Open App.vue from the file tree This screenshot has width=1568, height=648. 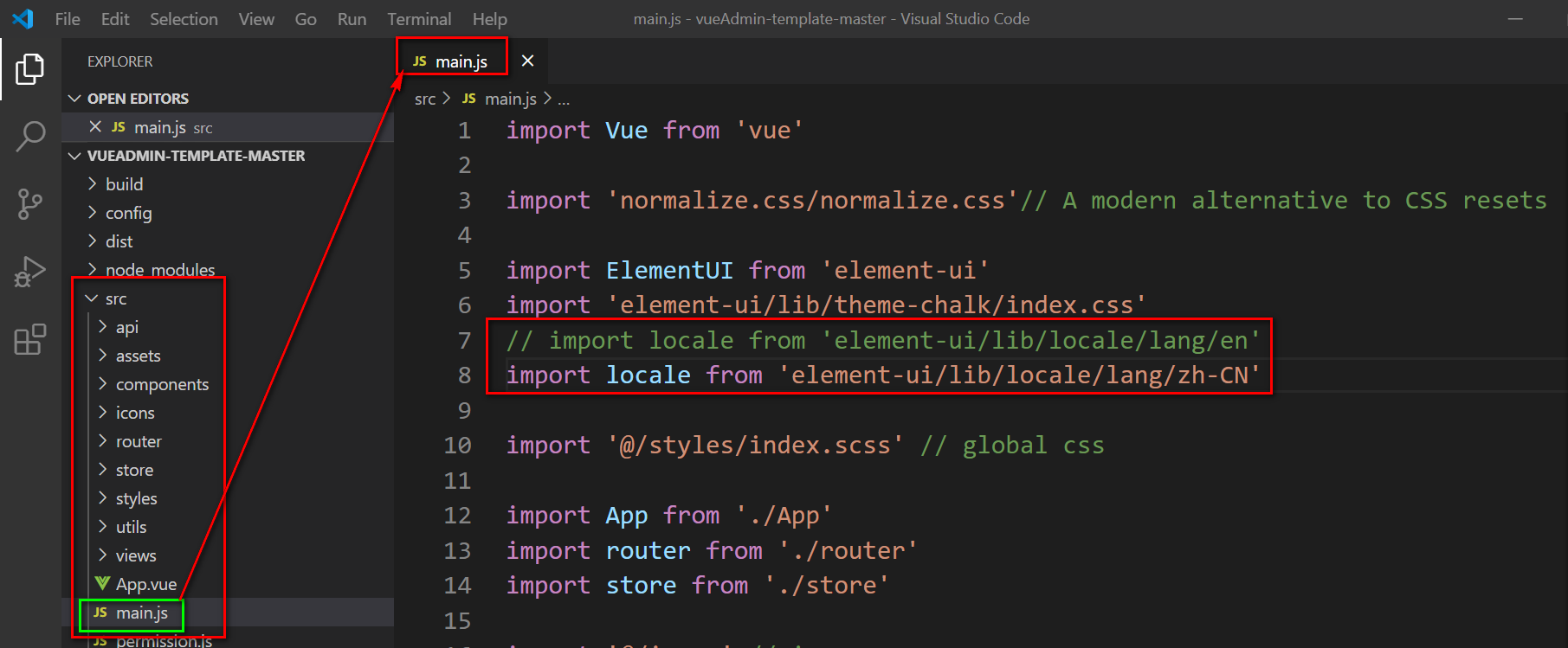[x=146, y=584]
